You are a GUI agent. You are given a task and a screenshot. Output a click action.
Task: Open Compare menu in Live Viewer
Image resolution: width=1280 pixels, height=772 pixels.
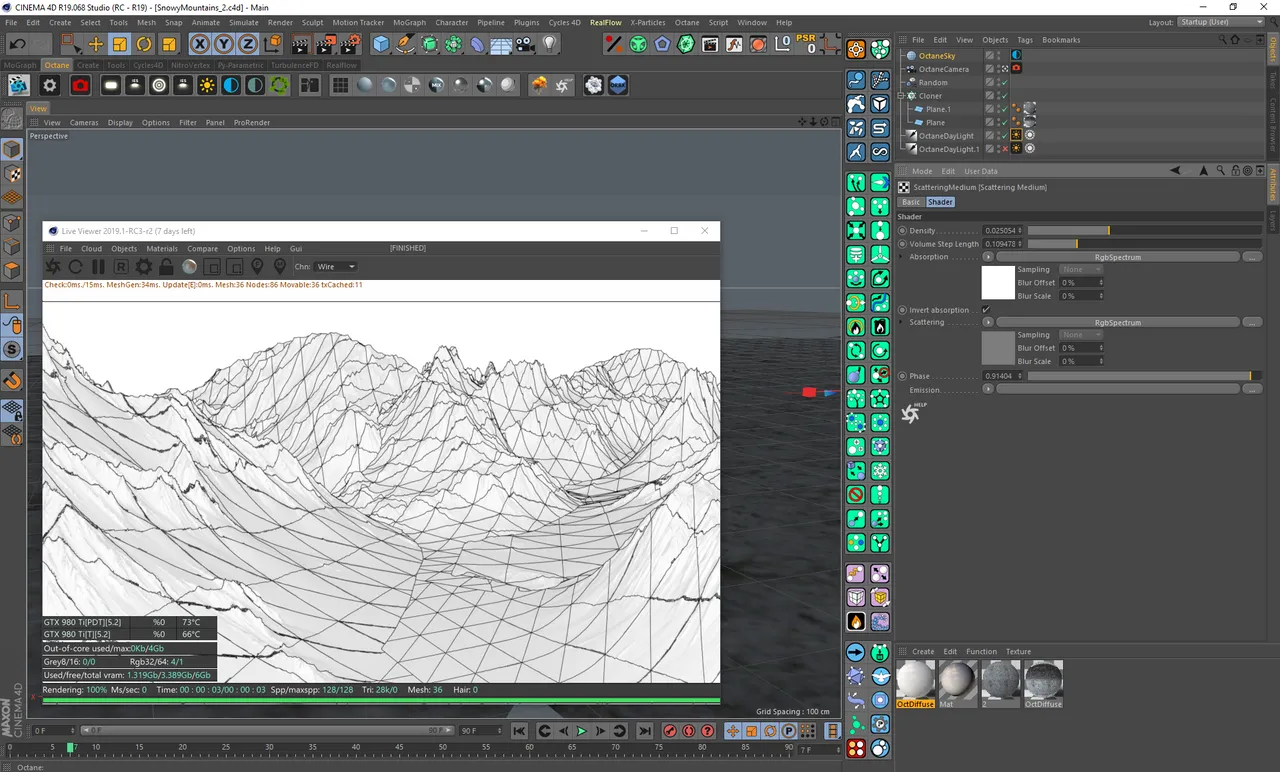coord(203,249)
